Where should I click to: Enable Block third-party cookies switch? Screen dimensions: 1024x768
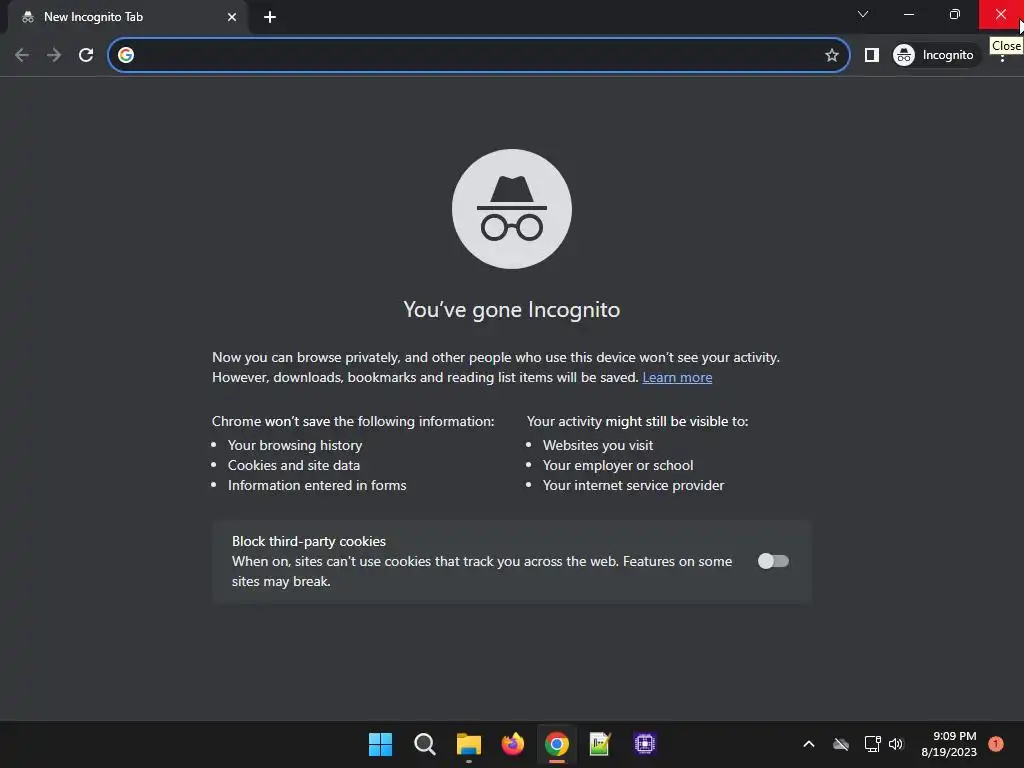773,561
